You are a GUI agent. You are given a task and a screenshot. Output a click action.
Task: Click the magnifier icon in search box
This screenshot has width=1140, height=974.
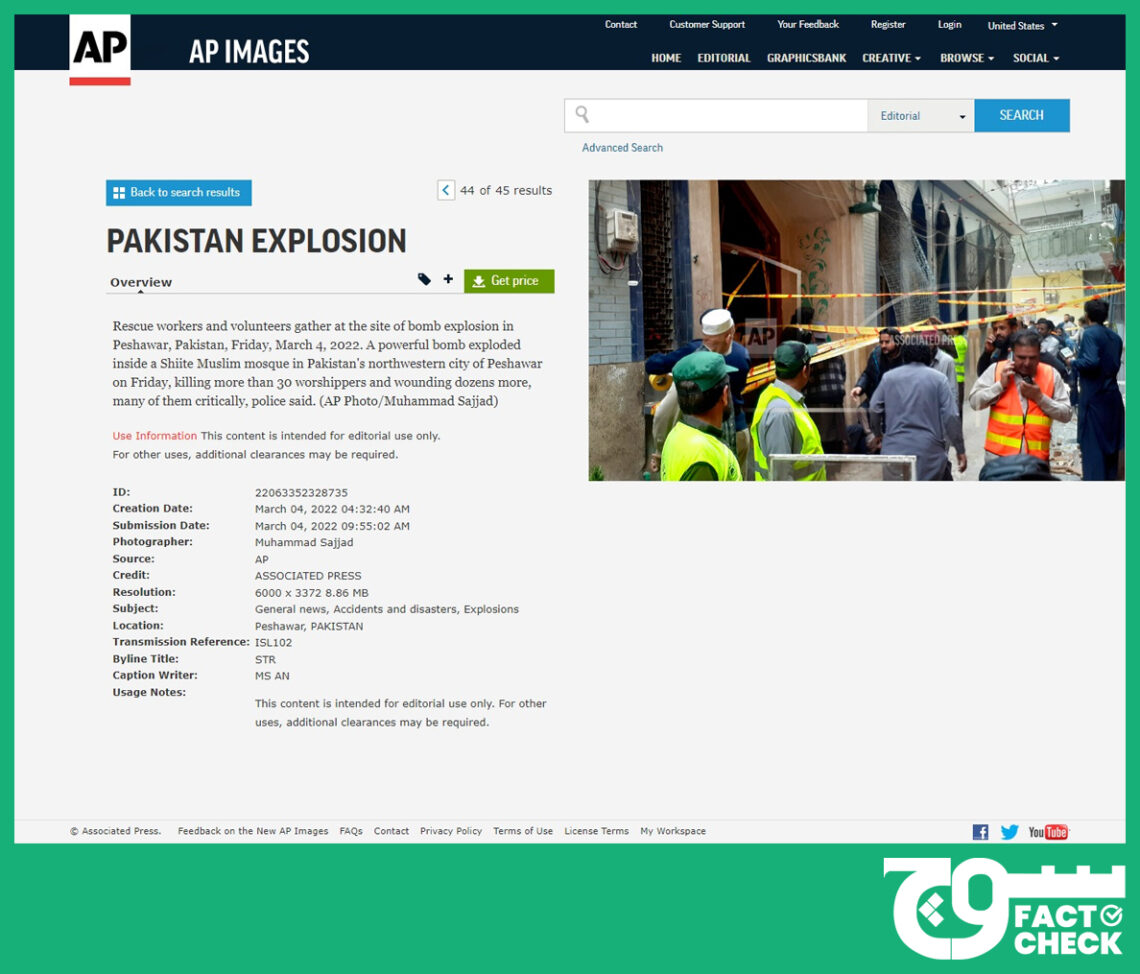tap(582, 115)
